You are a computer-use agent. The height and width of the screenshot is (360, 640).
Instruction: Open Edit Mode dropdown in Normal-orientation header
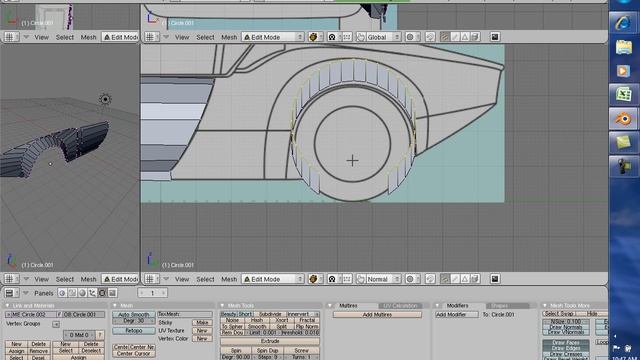(273, 279)
